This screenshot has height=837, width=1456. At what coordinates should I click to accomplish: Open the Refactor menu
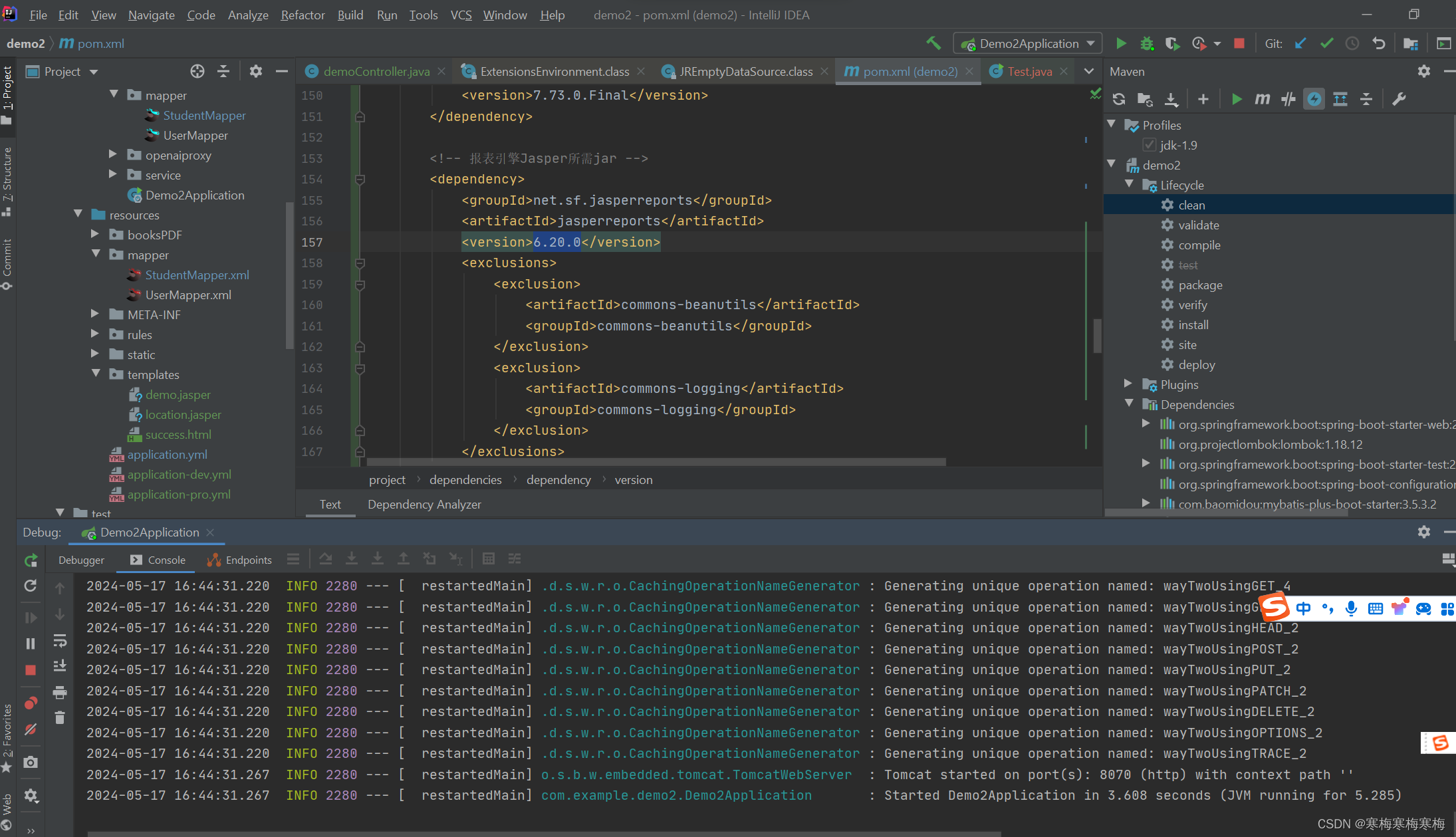[x=303, y=15]
